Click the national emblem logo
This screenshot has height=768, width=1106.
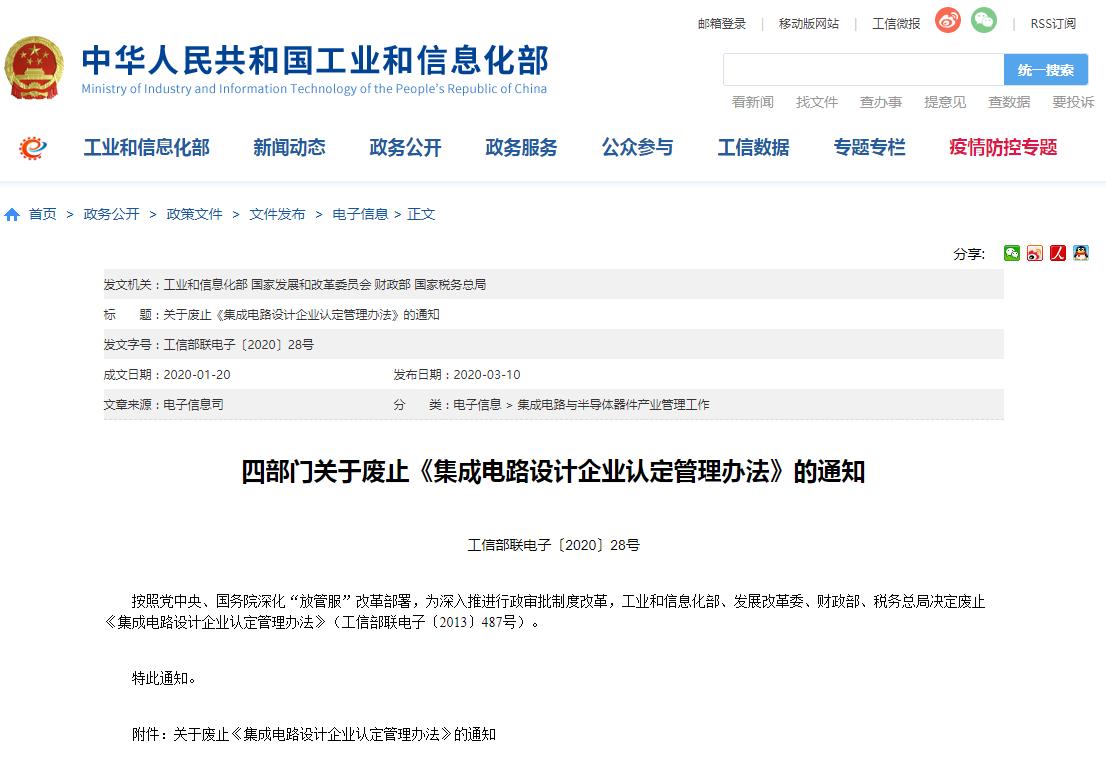pos(34,68)
